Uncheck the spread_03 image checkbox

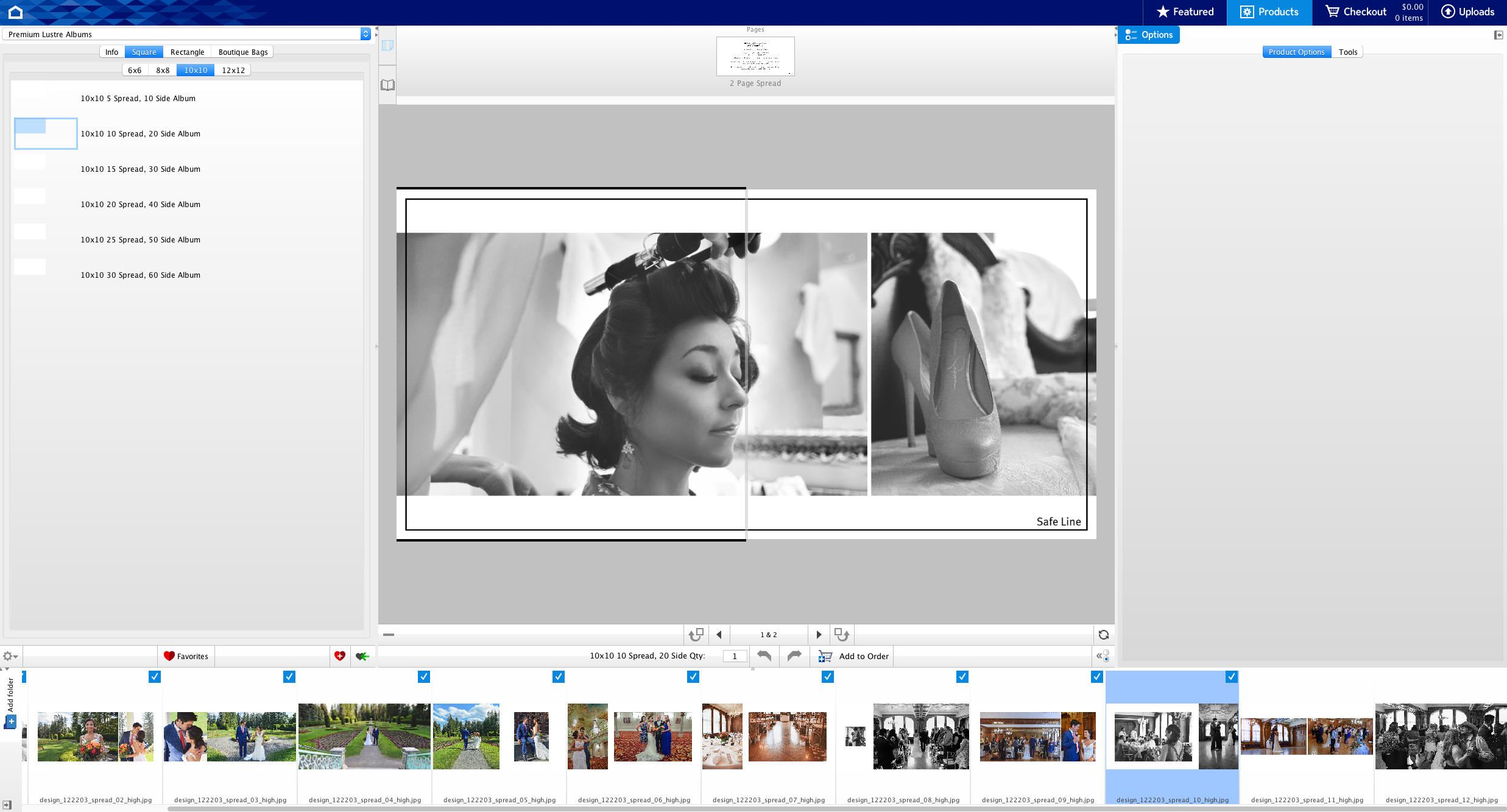[x=289, y=677]
